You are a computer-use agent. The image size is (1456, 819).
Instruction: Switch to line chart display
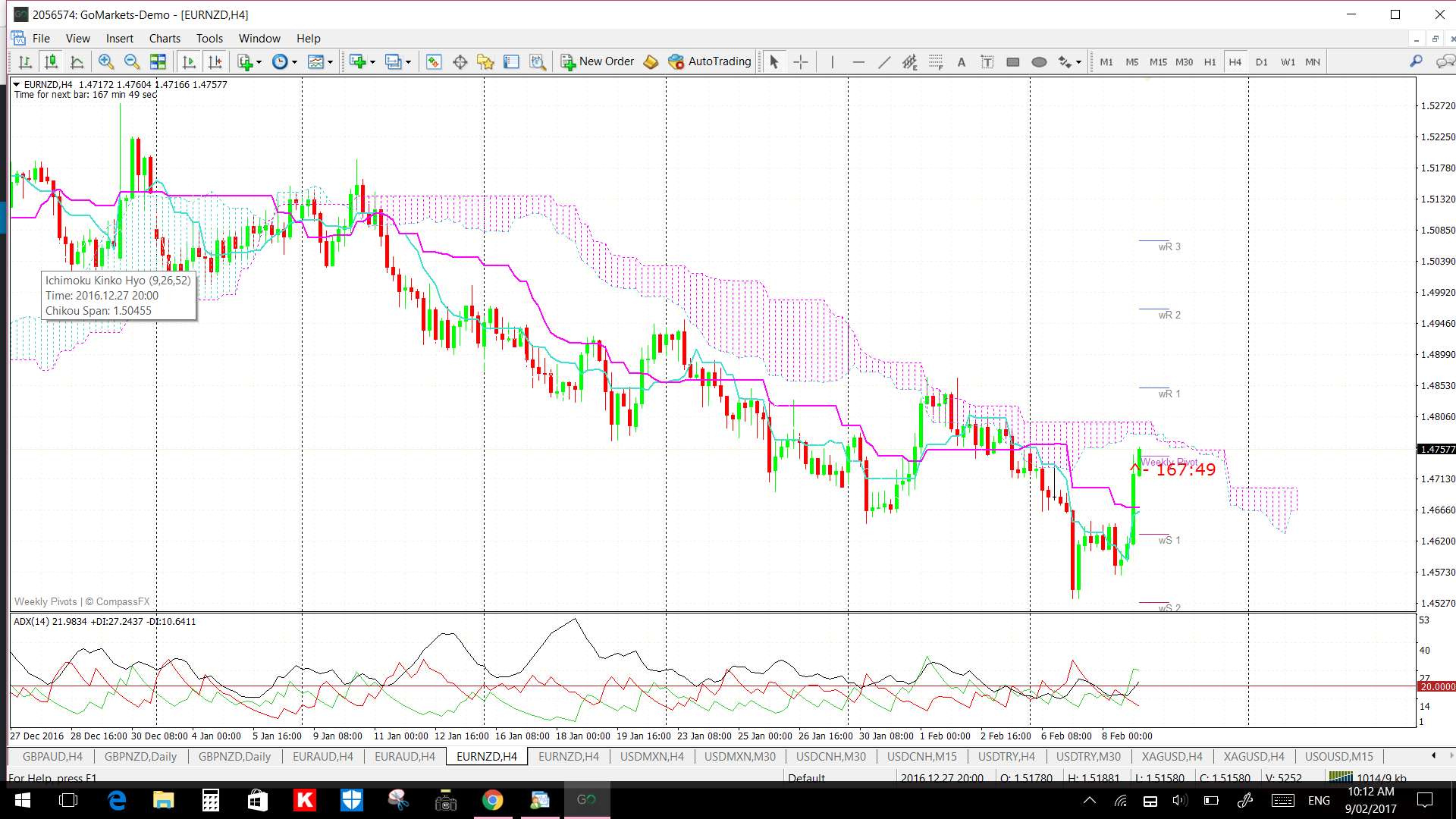[77, 62]
